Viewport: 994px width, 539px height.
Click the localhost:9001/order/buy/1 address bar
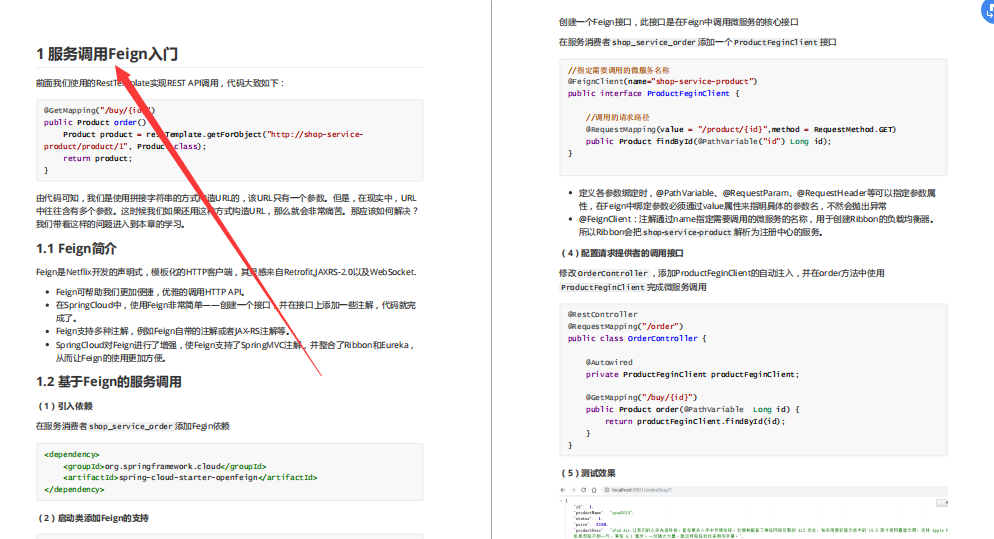tap(773, 490)
